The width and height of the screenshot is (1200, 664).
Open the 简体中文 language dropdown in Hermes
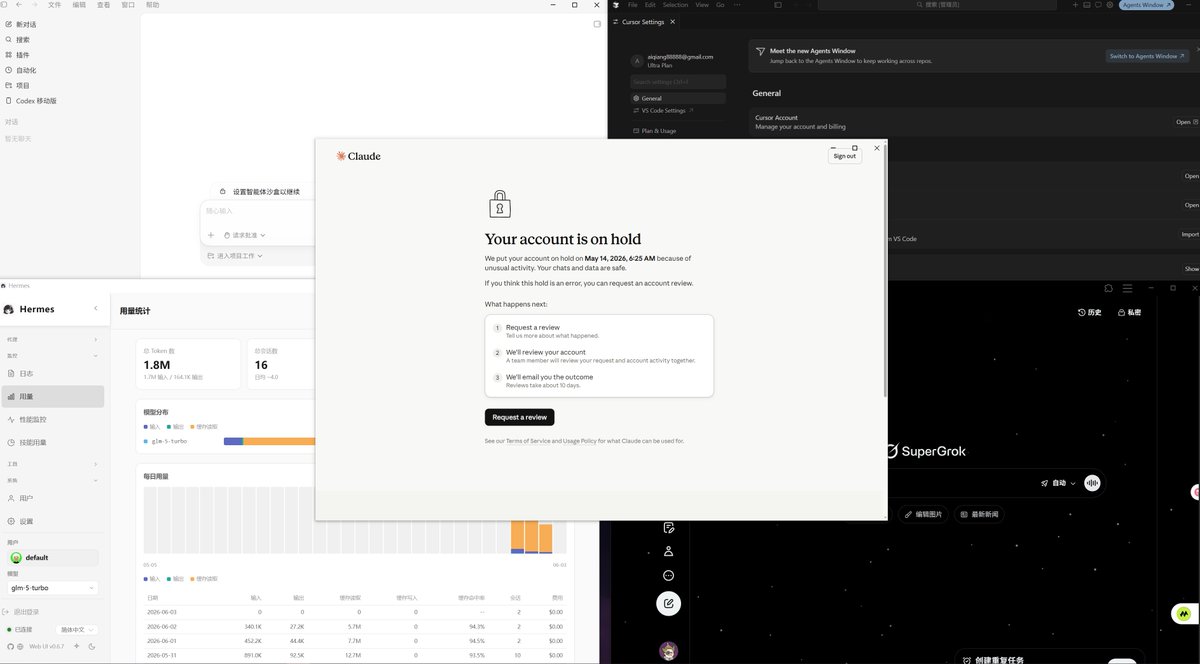[77, 630]
